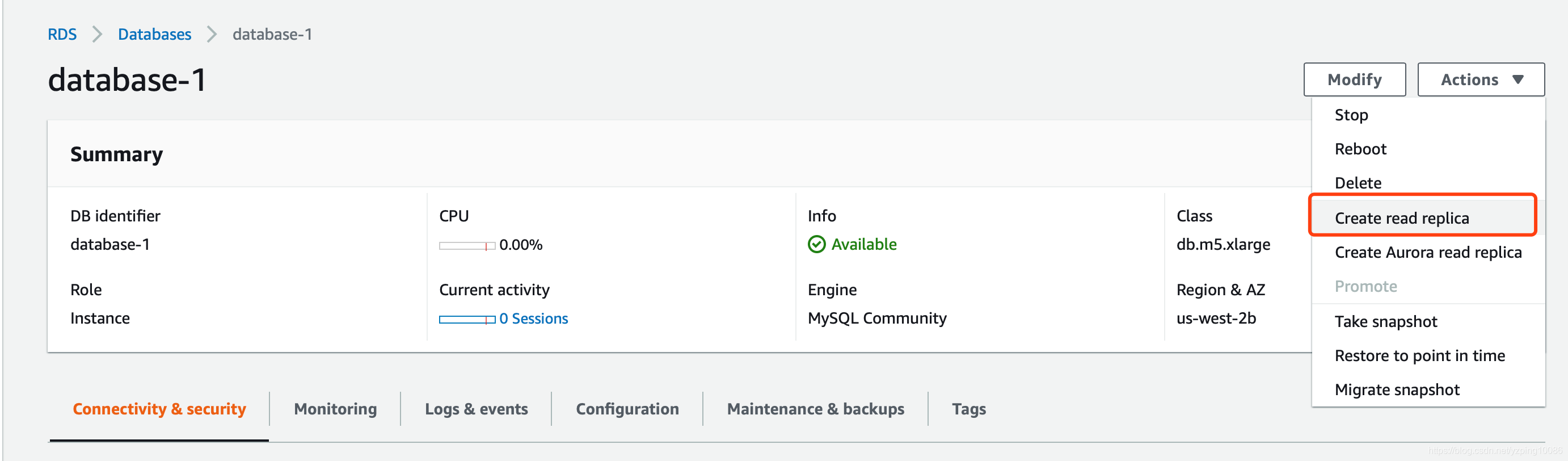Click the Modify button
The height and width of the screenshot is (461, 1568).
click(1354, 80)
